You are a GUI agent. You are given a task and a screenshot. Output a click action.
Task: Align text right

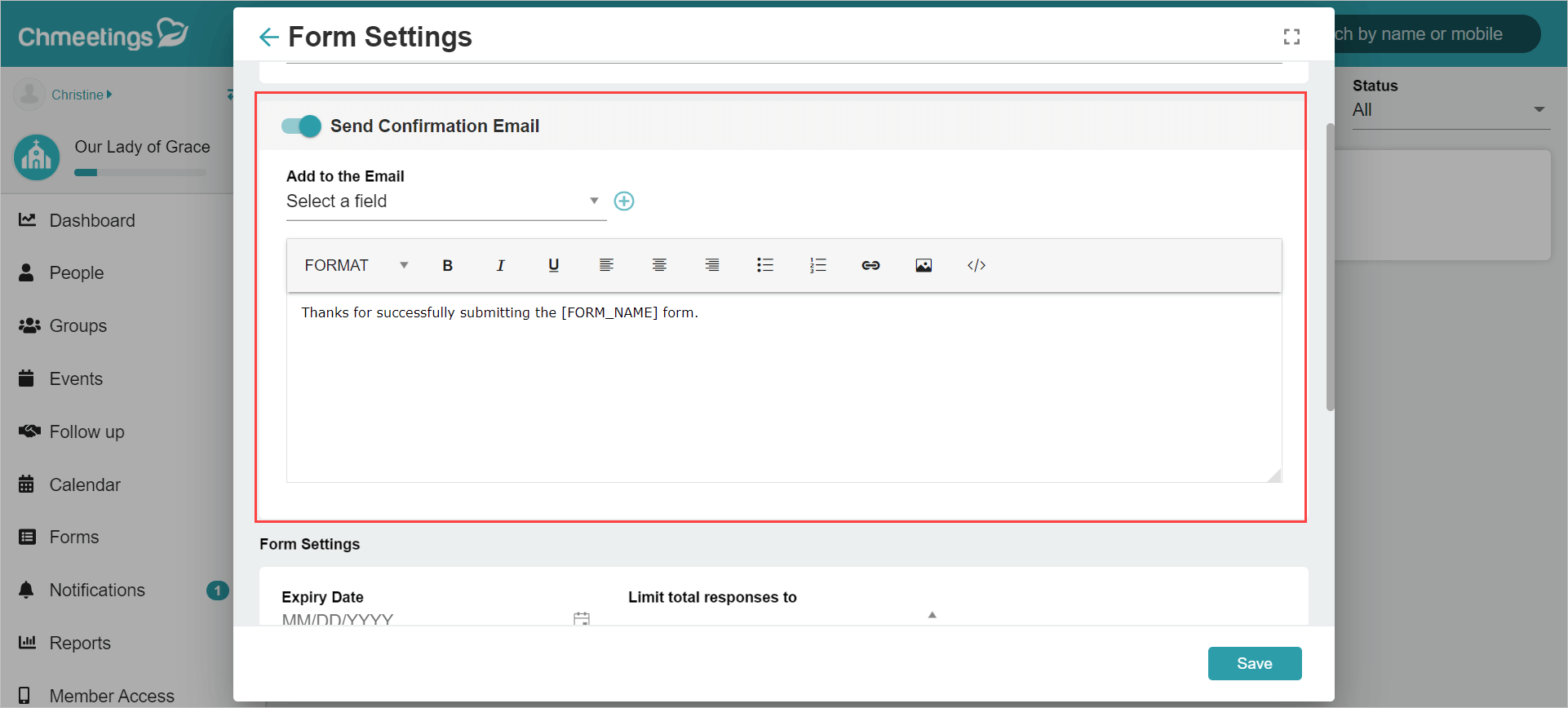click(x=712, y=265)
